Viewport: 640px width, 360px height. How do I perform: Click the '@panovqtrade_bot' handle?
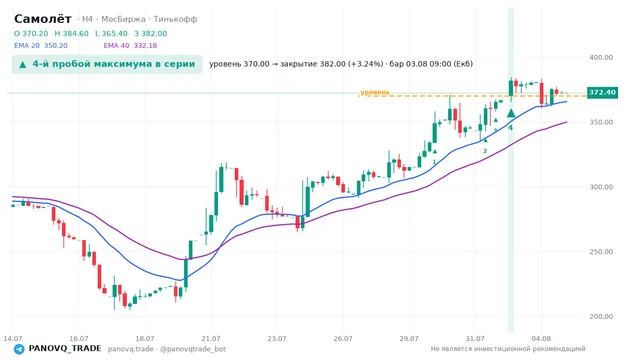pos(193,349)
